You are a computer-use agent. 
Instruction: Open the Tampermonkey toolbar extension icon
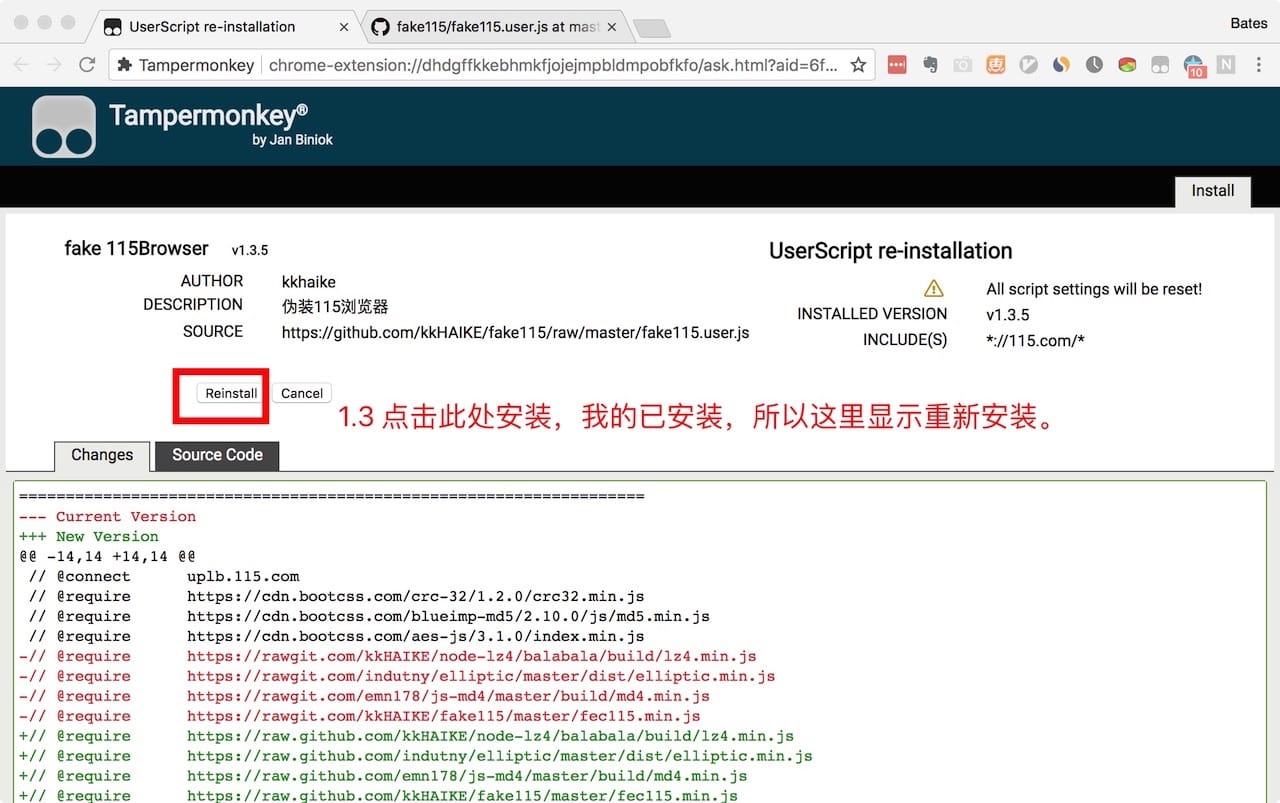click(1160, 65)
